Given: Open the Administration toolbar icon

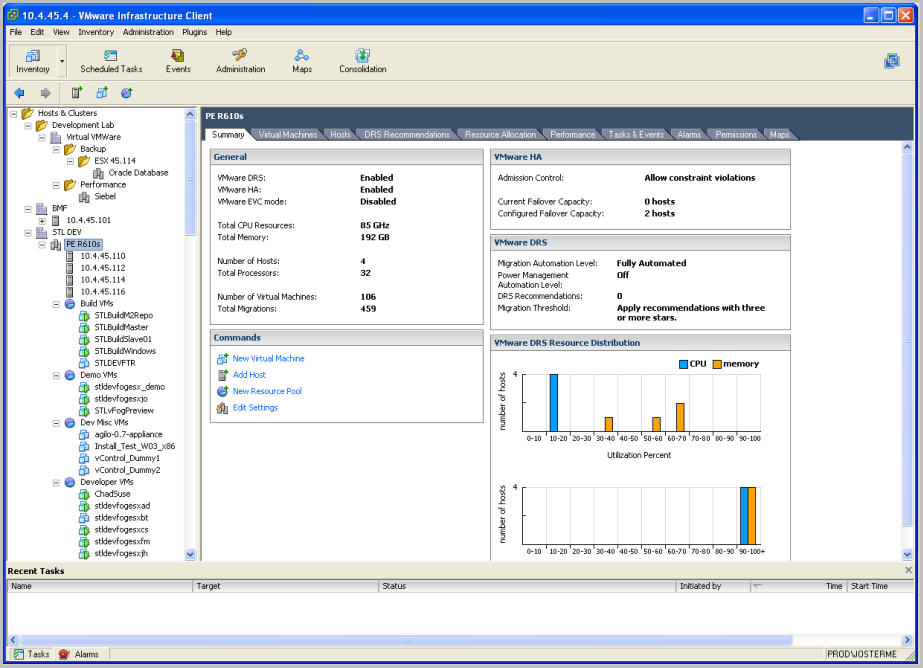Looking at the screenshot, I should 240,60.
